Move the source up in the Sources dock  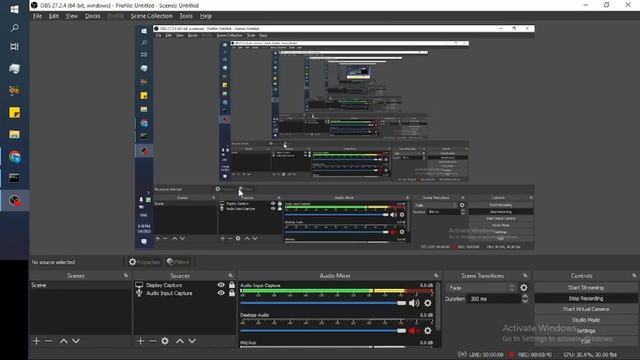(x=180, y=341)
